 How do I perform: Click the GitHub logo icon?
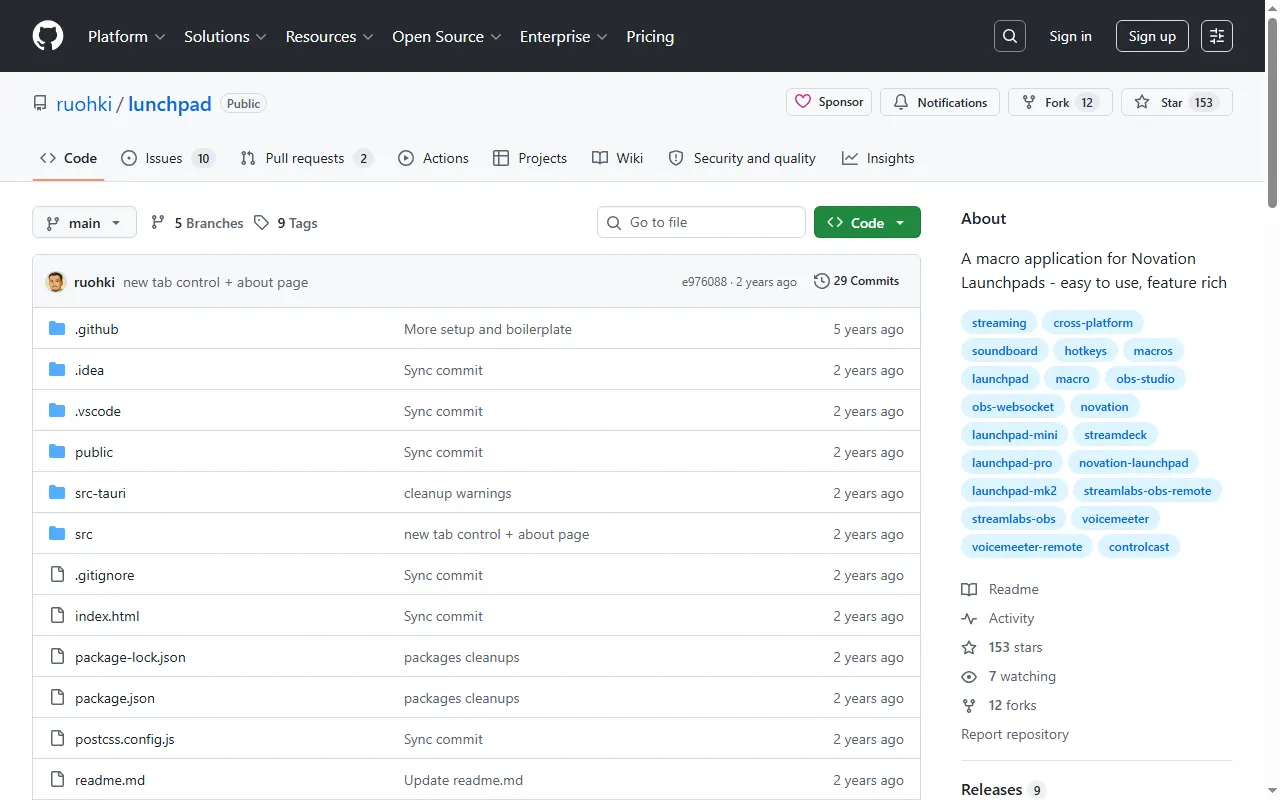48,36
